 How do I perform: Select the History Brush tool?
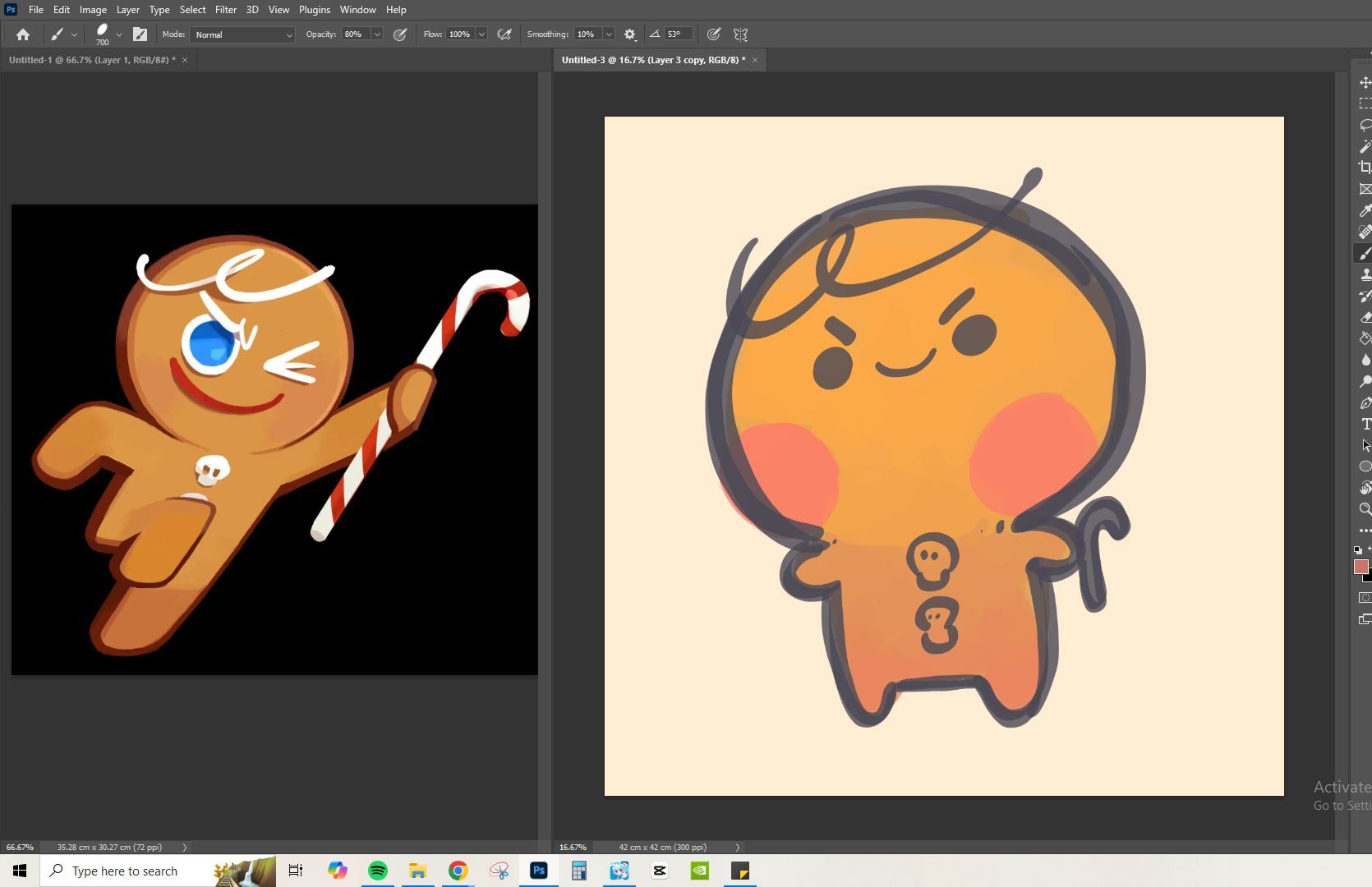click(x=1365, y=296)
